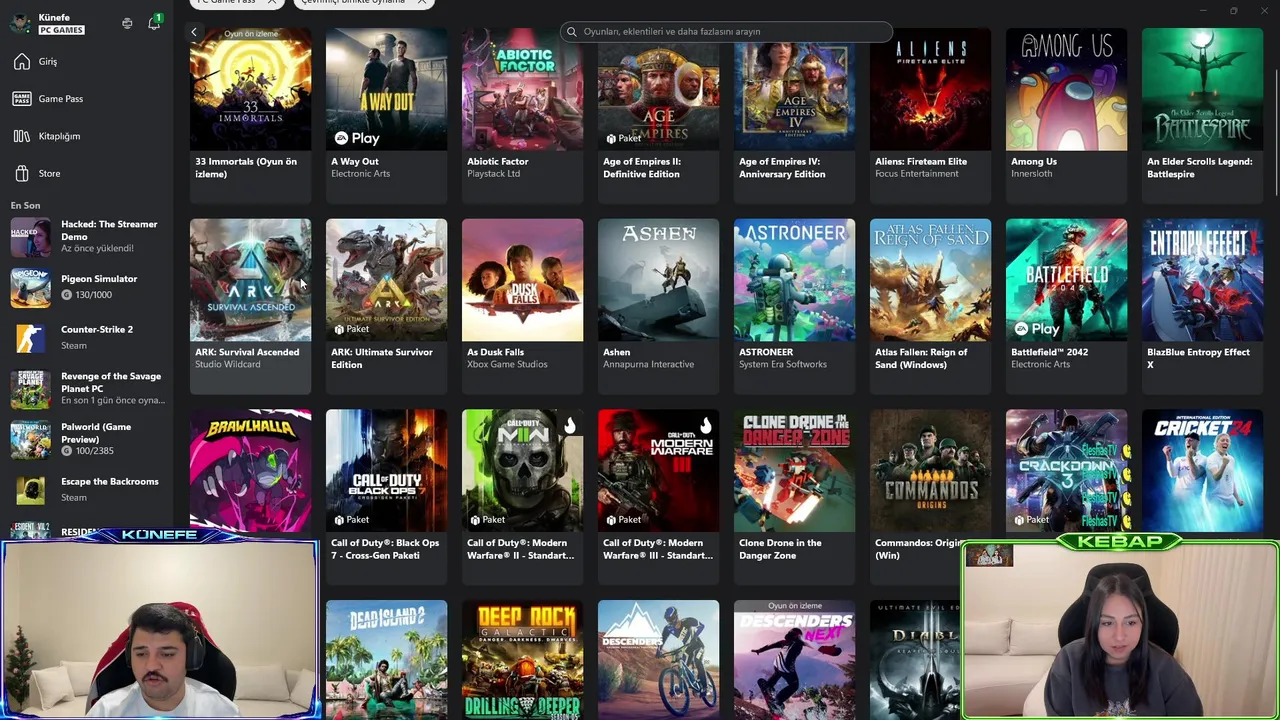Focus the game search input field
1280x720 pixels.
[x=726, y=32]
